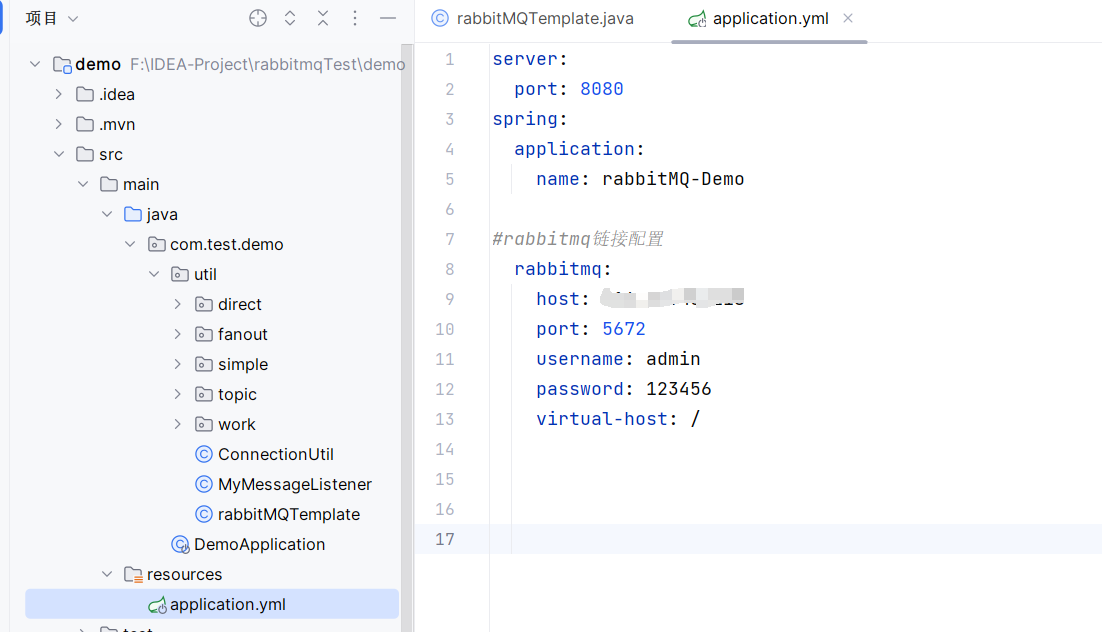
Task: Click the virtual-host key on line 13
Action: (602, 419)
